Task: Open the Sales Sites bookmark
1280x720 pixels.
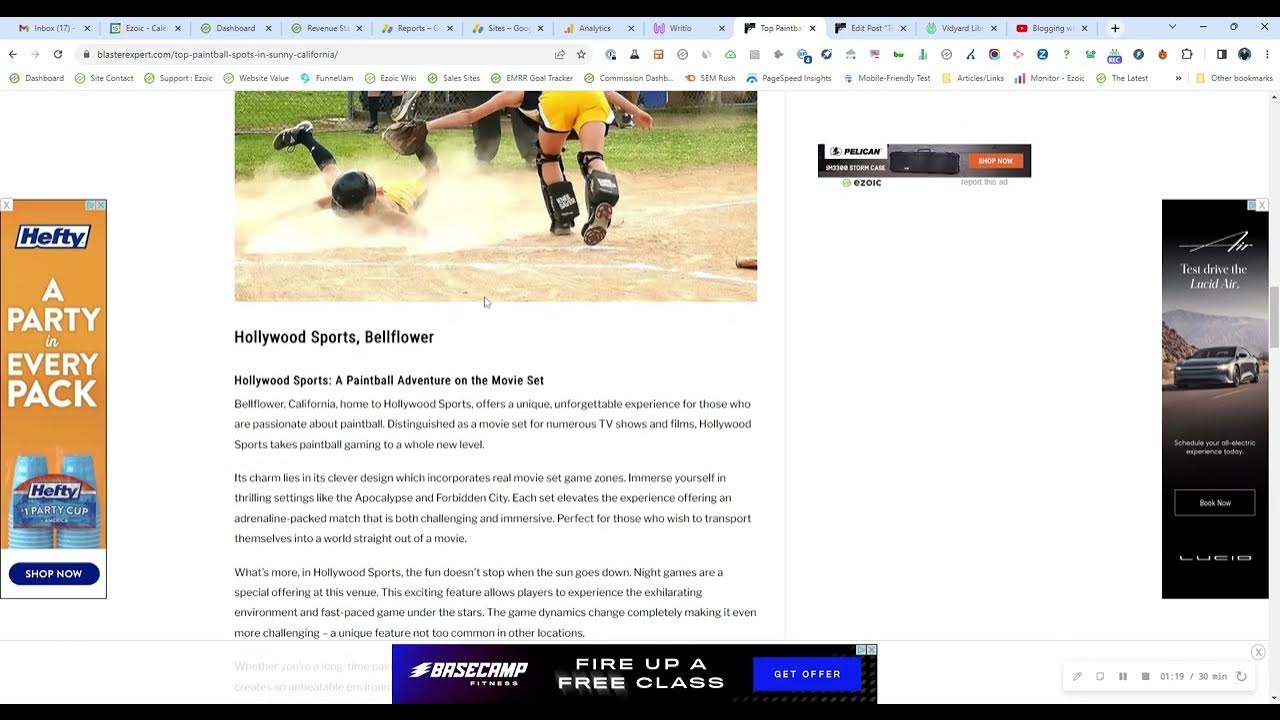Action: [453, 78]
